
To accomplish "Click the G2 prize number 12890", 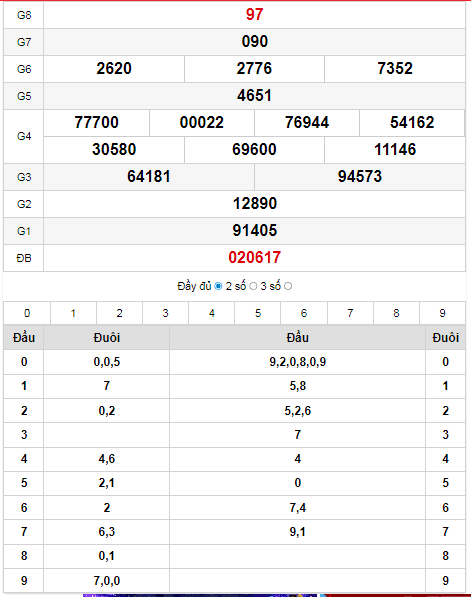I will [x=254, y=204].
